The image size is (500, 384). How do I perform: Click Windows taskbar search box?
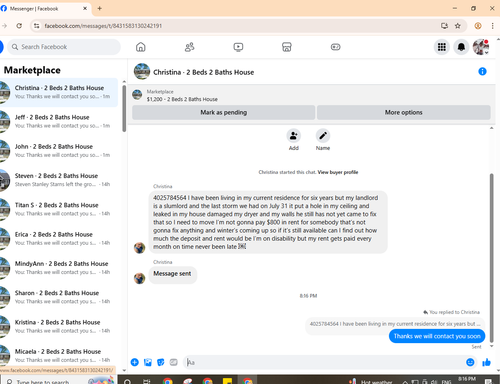(59, 381)
